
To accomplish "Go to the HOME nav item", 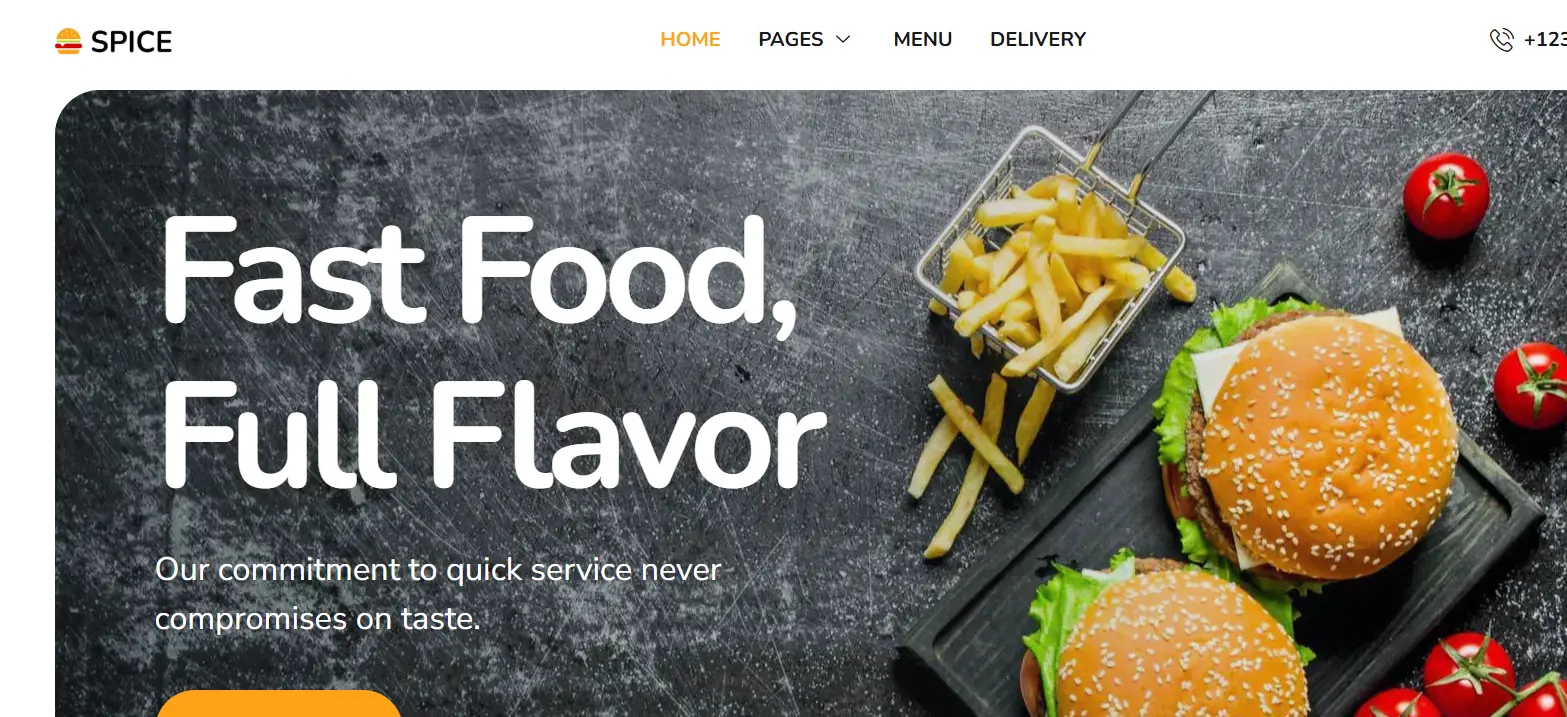I will point(690,39).
